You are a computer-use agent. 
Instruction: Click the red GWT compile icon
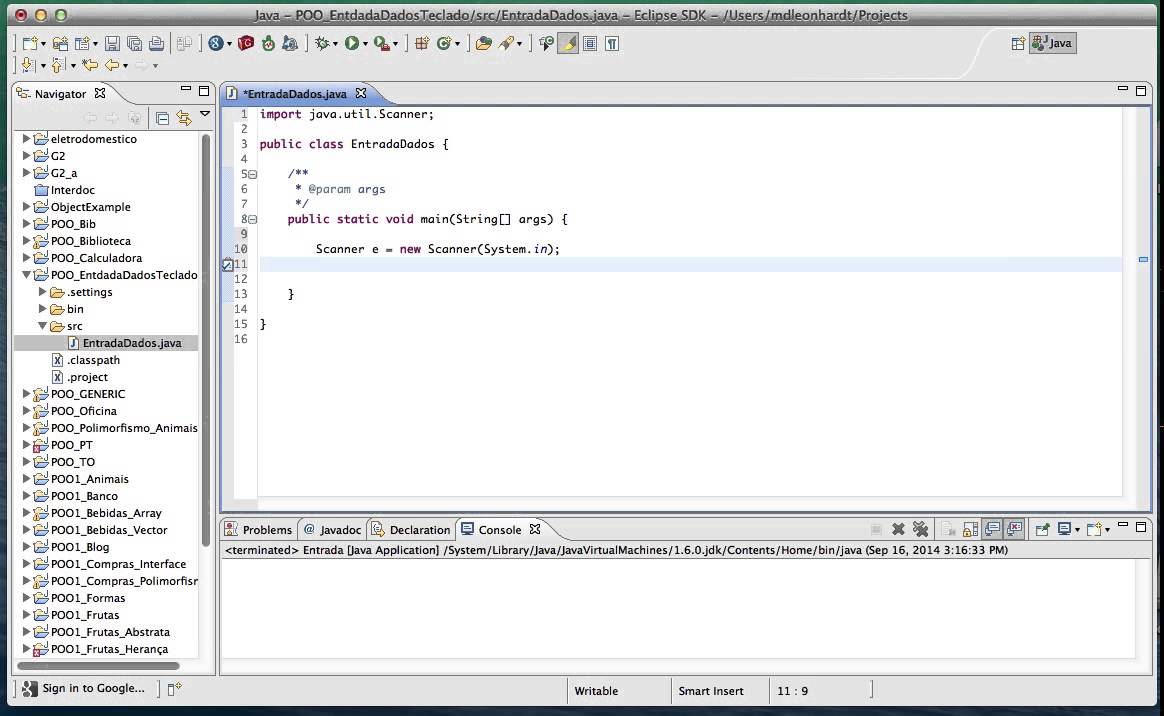click(x=246, y=44)
